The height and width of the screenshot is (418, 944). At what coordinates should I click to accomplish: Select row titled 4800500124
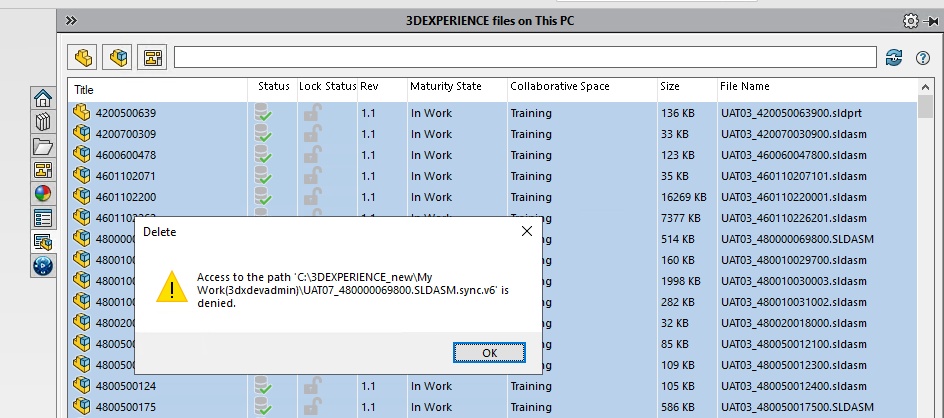coord(492,385)
